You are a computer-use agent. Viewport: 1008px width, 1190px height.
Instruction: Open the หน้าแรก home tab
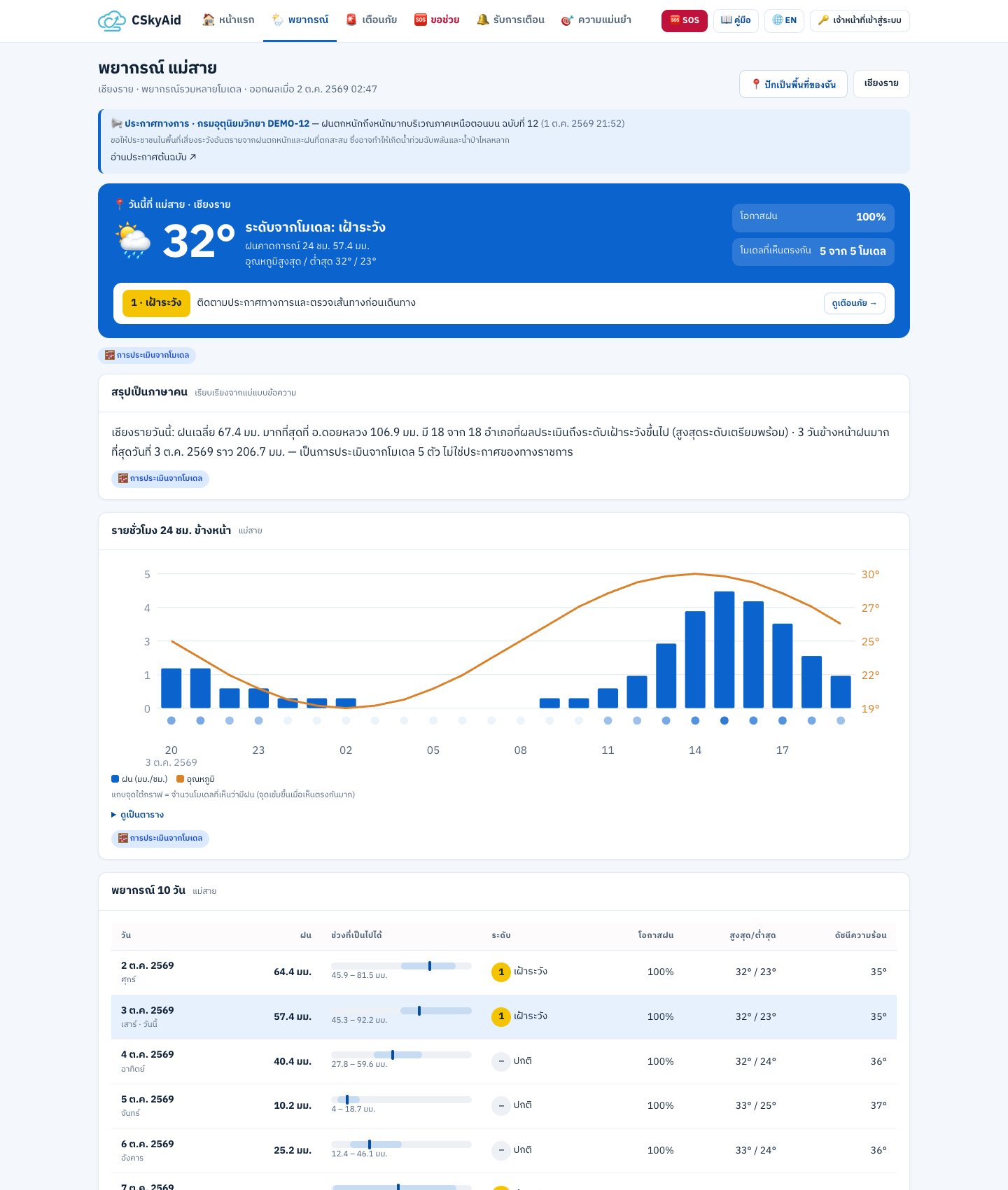click(x=228, y=20)
